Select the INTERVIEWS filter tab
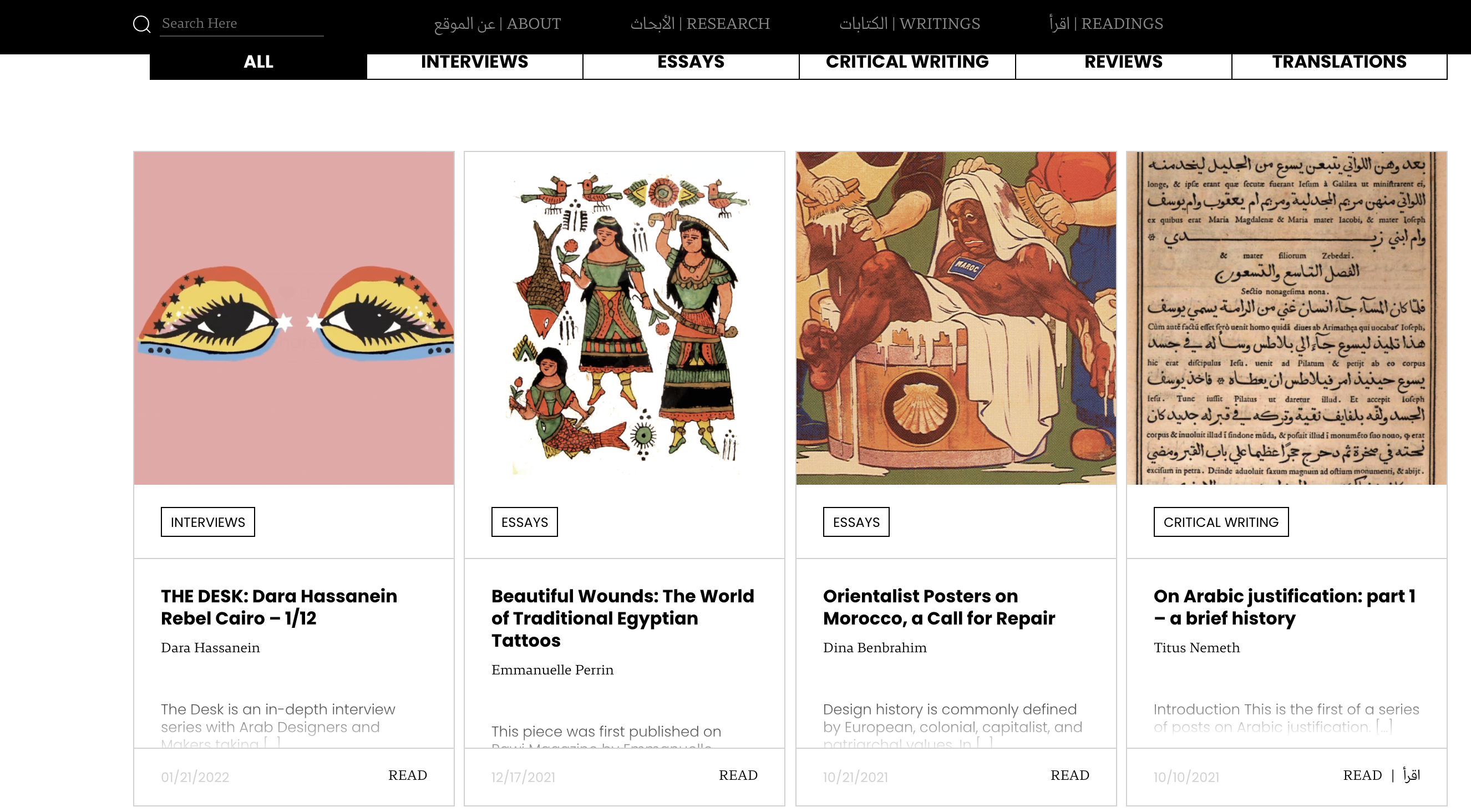1471x812 pixels. 475,63
